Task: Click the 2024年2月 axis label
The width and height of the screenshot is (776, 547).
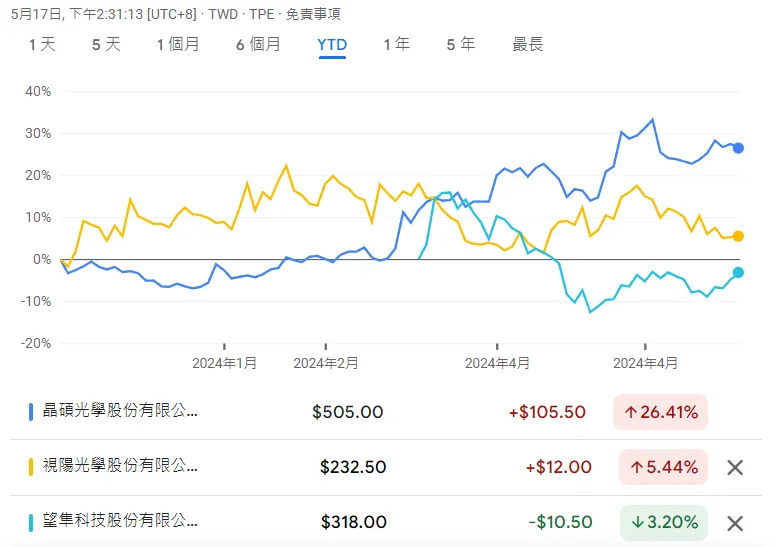Action: click(x=326, y=364)
